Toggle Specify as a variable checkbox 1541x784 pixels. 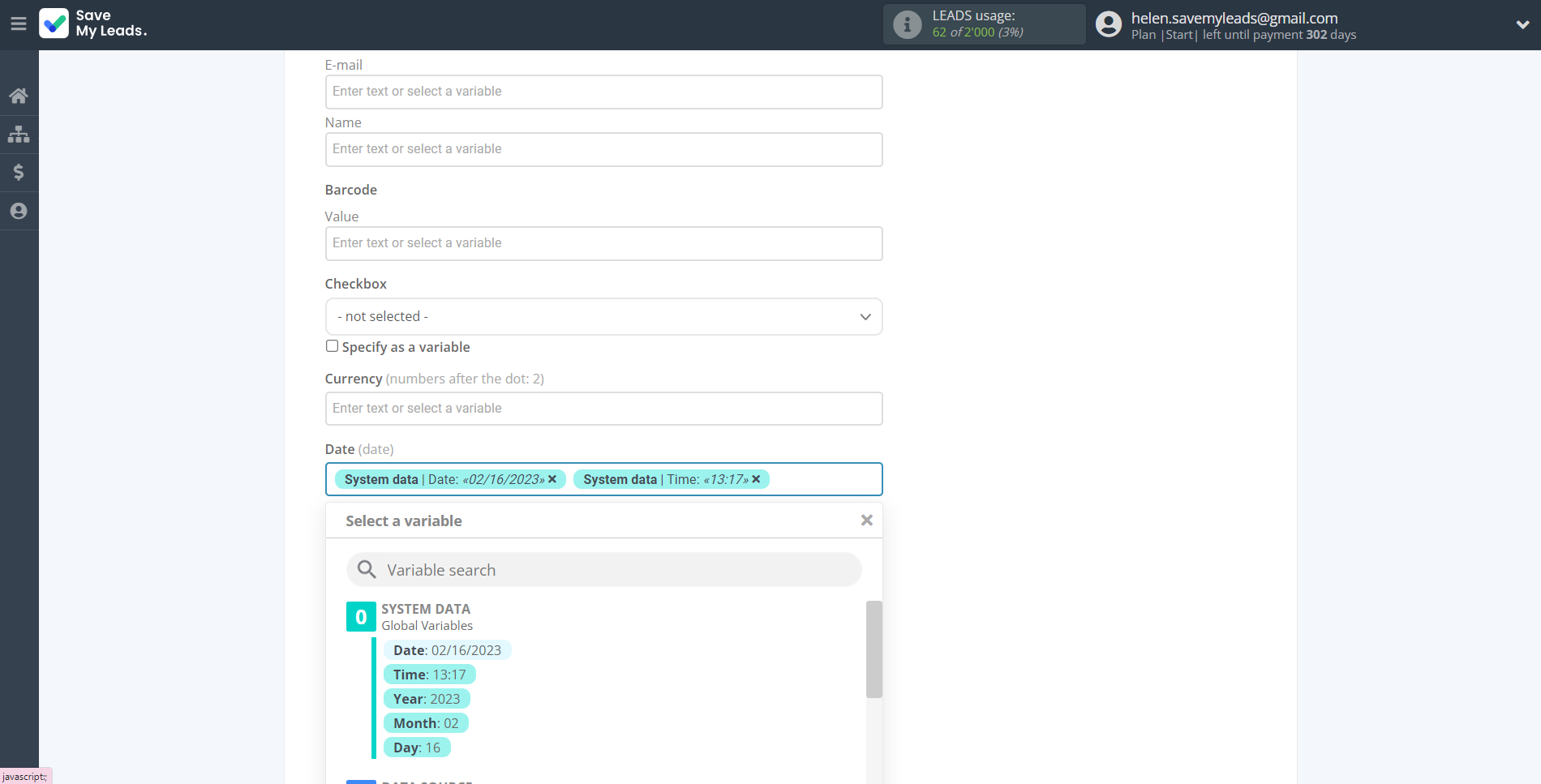coord(332,346)
